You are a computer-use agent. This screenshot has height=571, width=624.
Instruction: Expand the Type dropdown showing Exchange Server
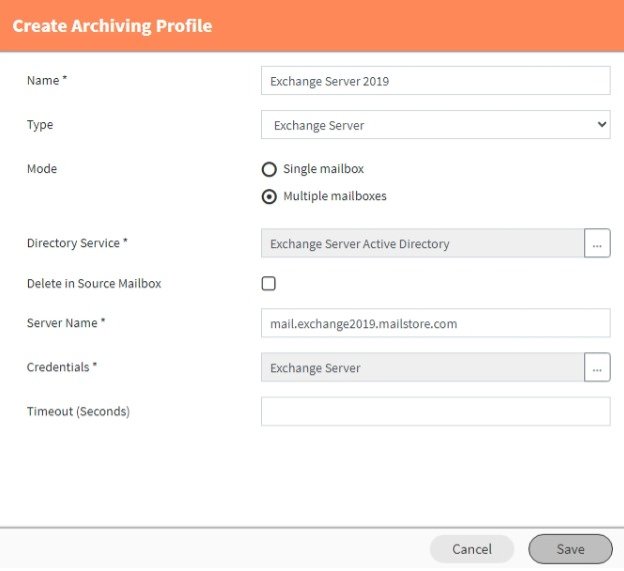tap(435, 126)
